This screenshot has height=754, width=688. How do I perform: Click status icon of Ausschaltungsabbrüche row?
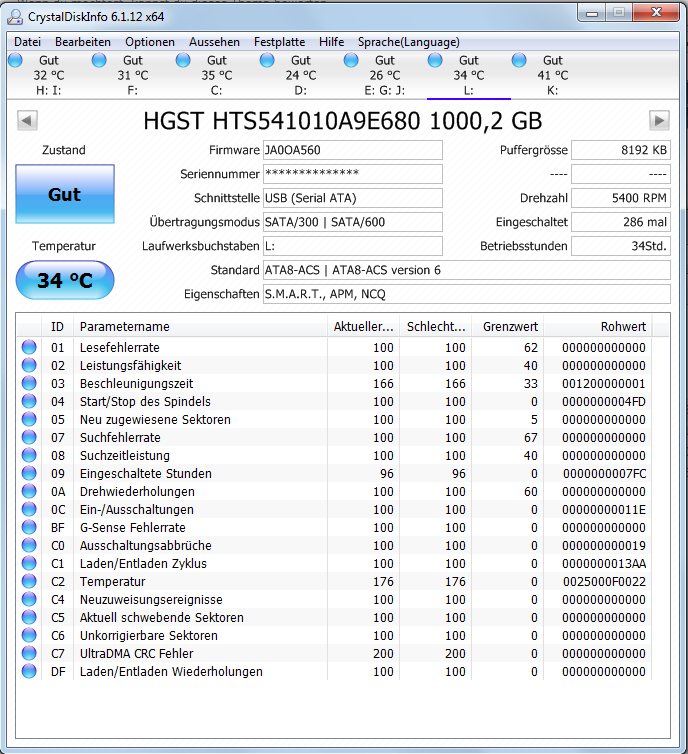click(x=29, y=545)
